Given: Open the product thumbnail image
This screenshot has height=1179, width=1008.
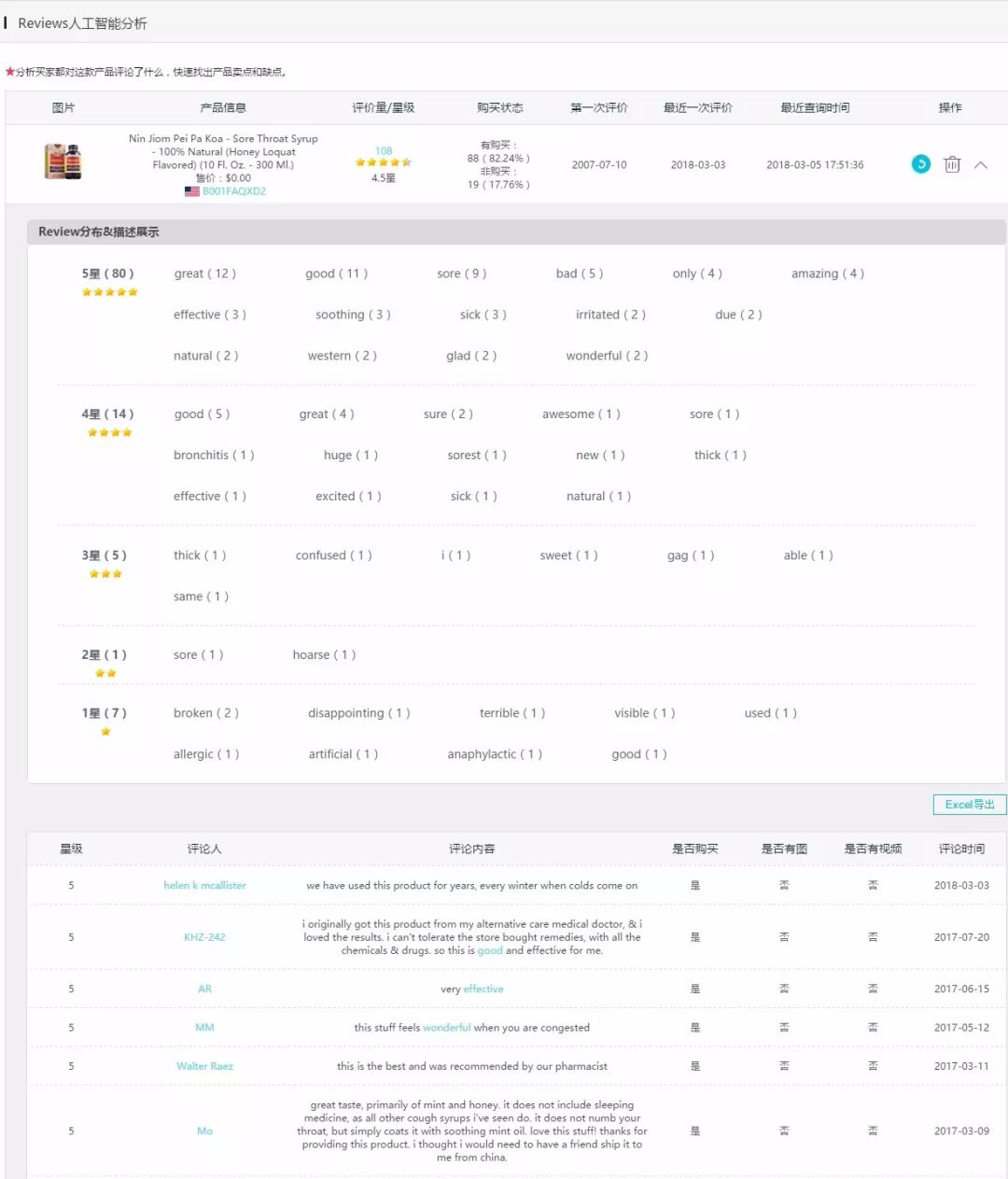Looking at the screenshot, I should (63, 161).
